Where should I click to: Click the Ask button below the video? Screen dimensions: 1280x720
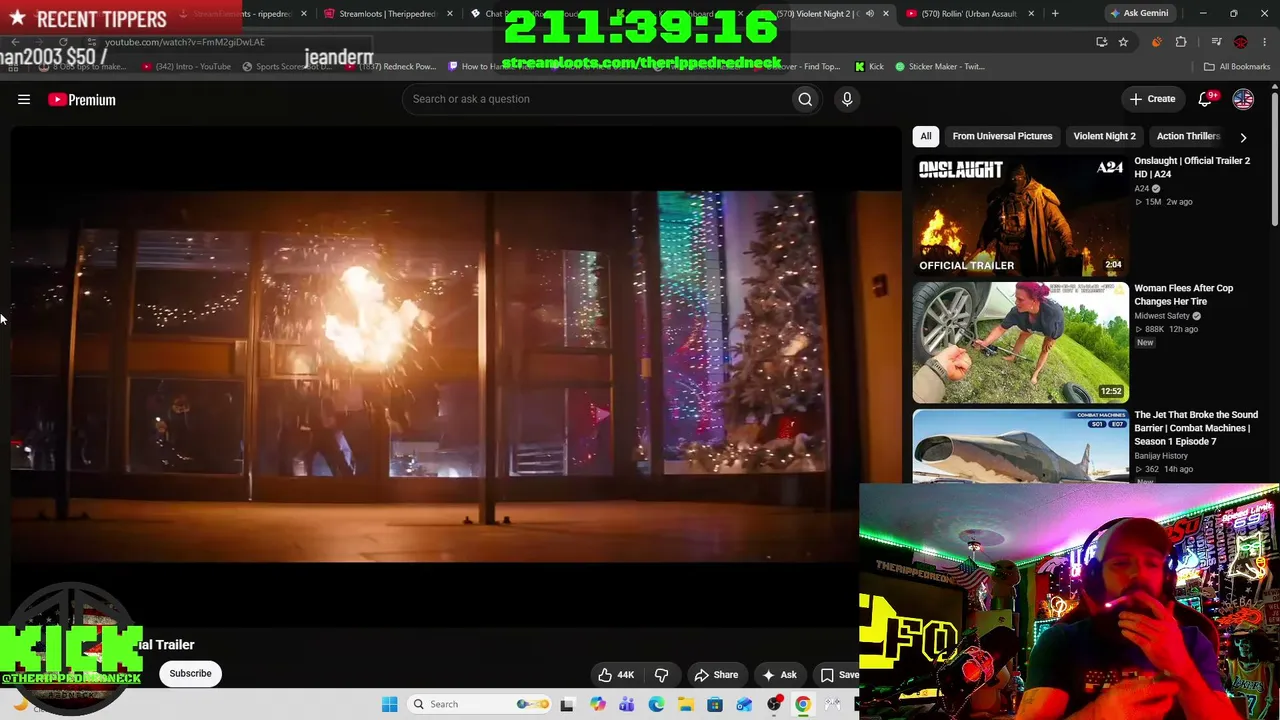(x=778, y=675)
